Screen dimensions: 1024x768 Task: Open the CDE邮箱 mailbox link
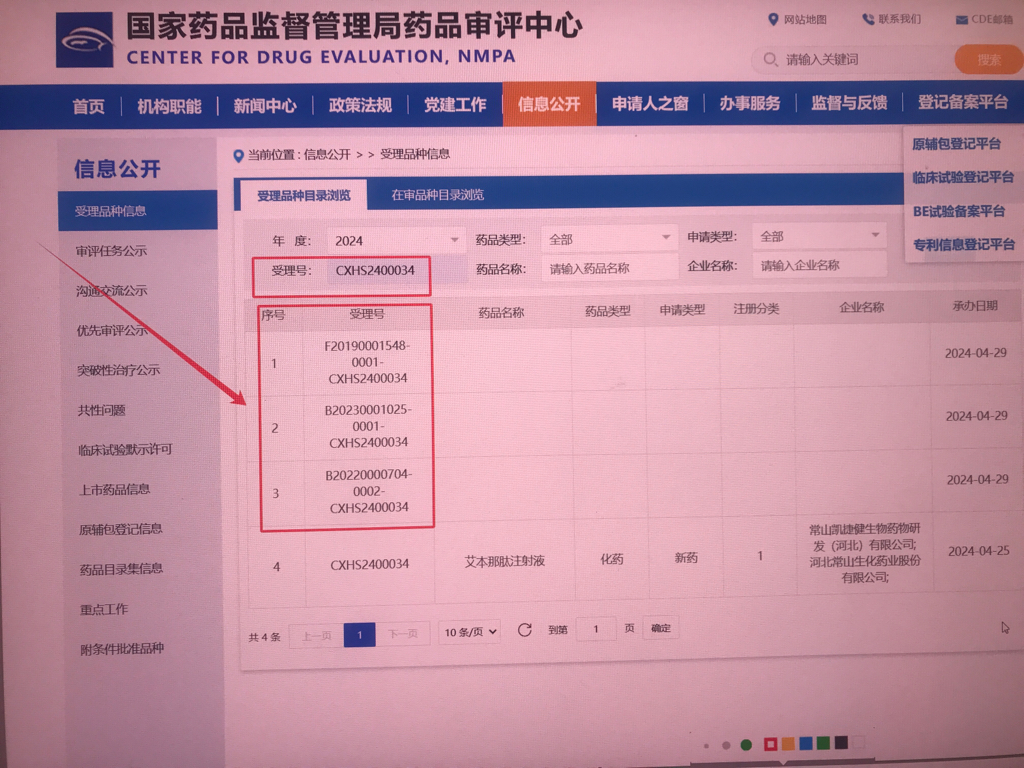pyautogui.click(x=985, y=19)
